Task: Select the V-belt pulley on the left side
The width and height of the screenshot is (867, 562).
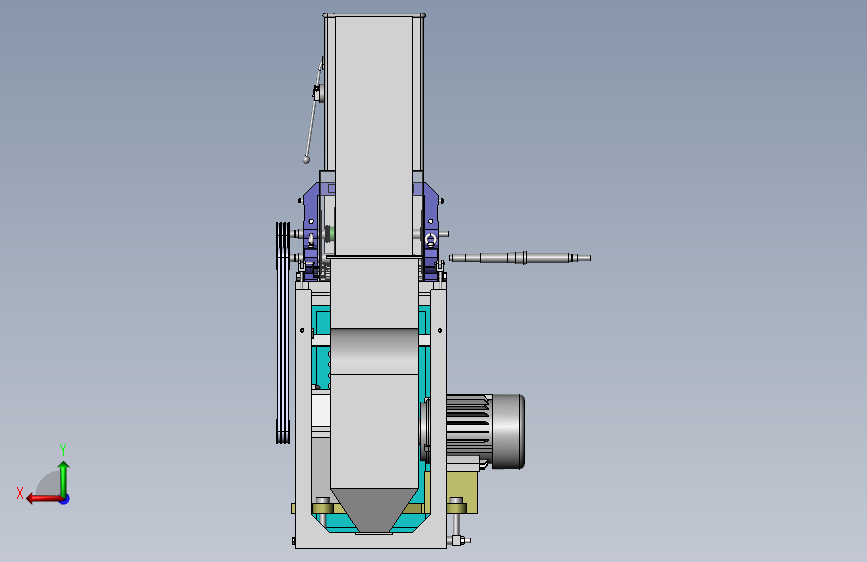Action: coord(283,332)
